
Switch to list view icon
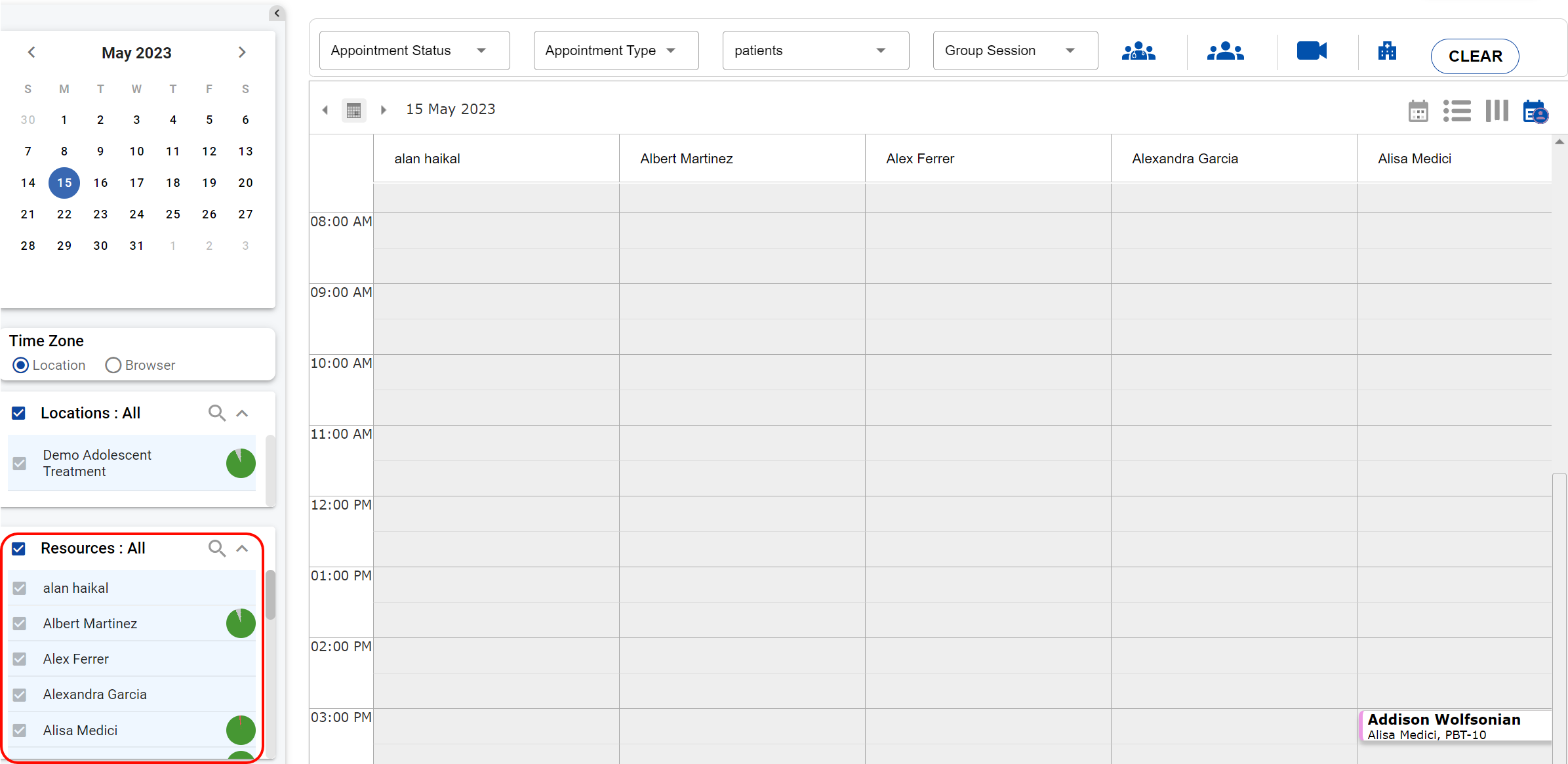point(1457,111)
